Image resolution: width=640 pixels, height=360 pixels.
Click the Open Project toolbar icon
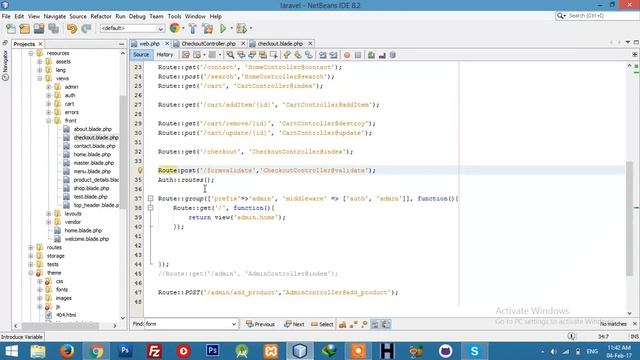[x=39, y=28]
